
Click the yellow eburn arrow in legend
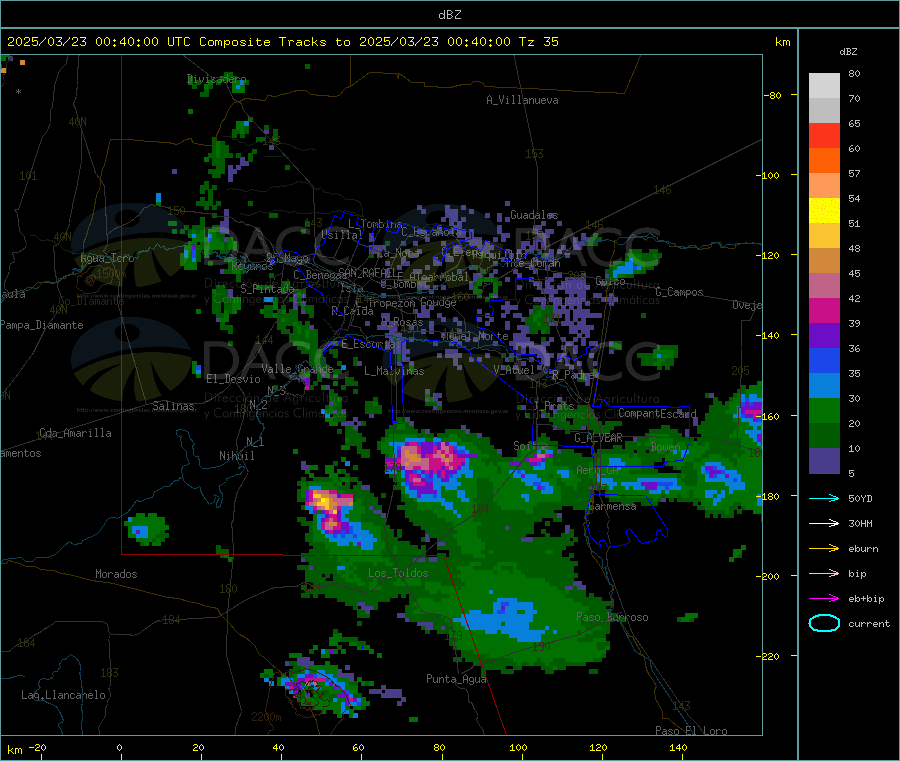pyautogui.click(x=824, y=549)
